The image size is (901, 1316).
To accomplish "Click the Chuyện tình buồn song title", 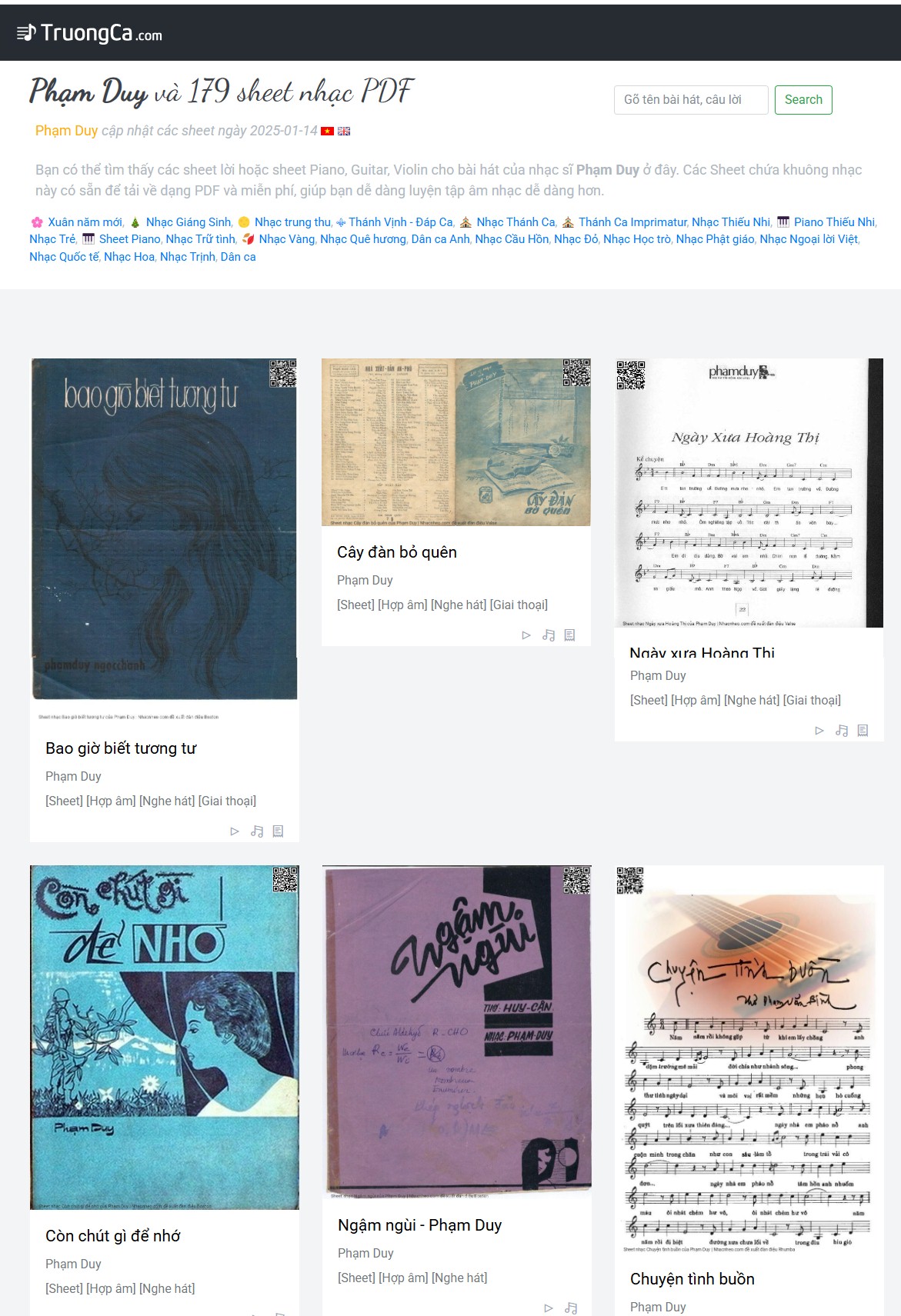I will [692, 1279].
